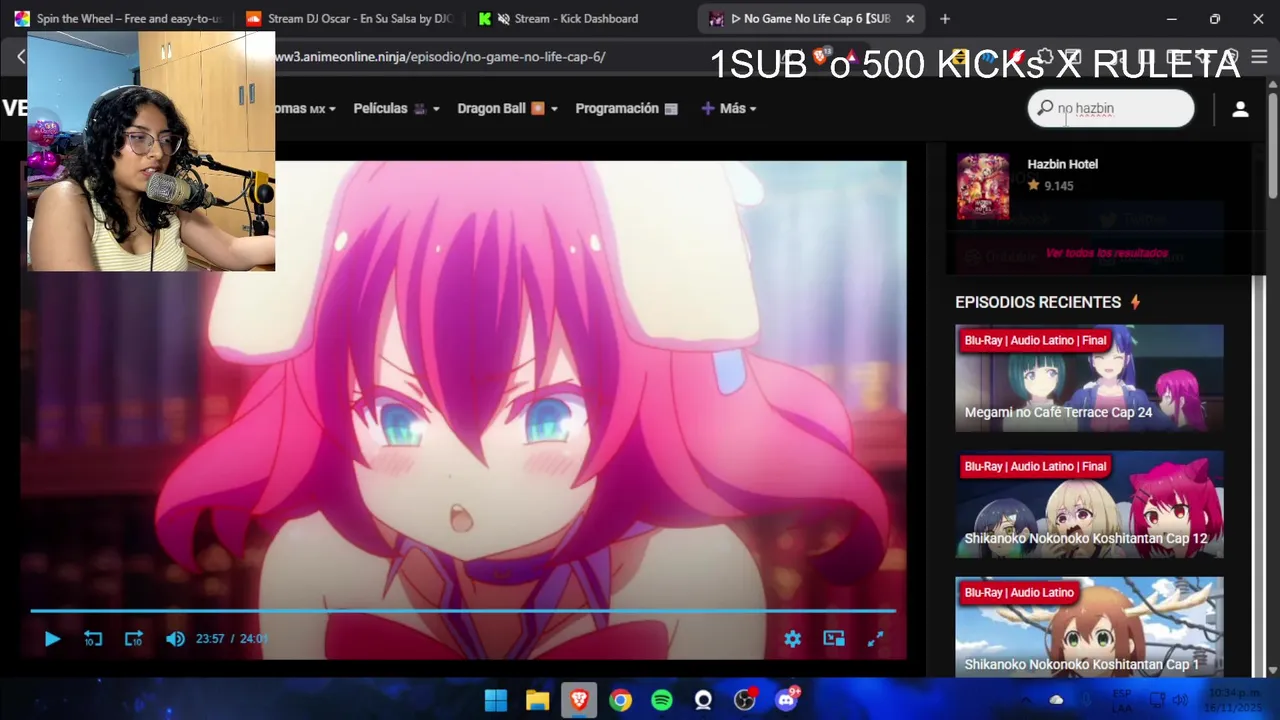Open the video player settings gear
The width and height of the screenshot is (1280, 720).
tap(793, 639)
